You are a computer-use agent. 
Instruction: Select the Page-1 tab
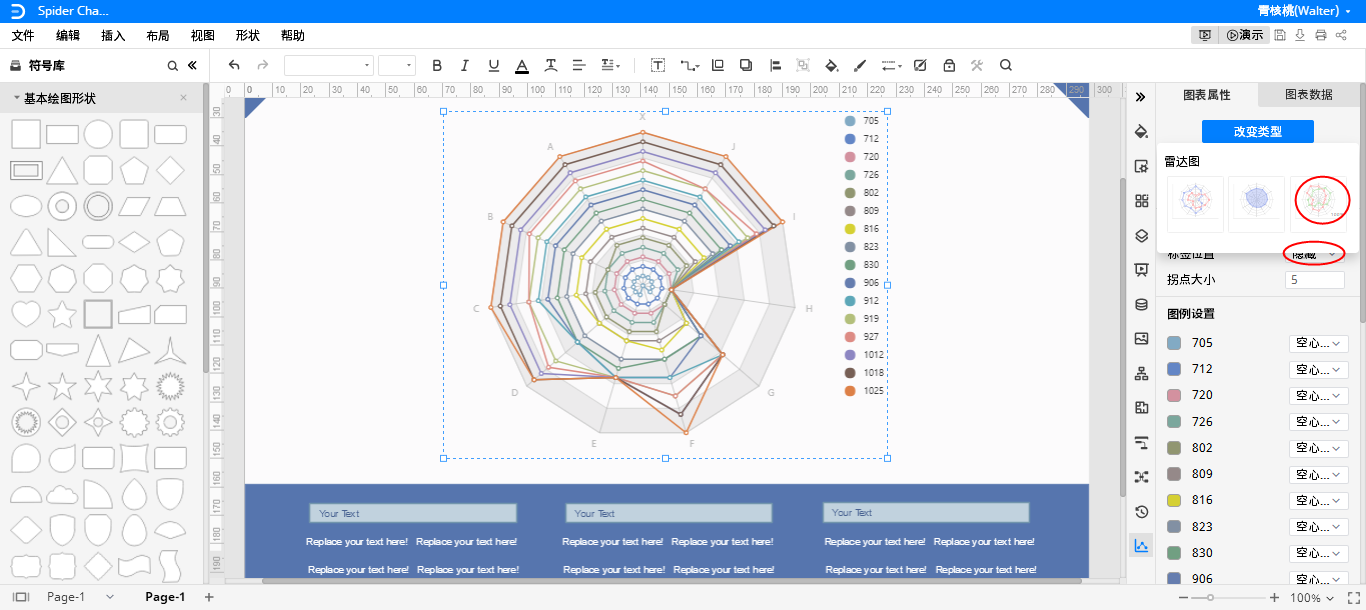pos(165,597)
